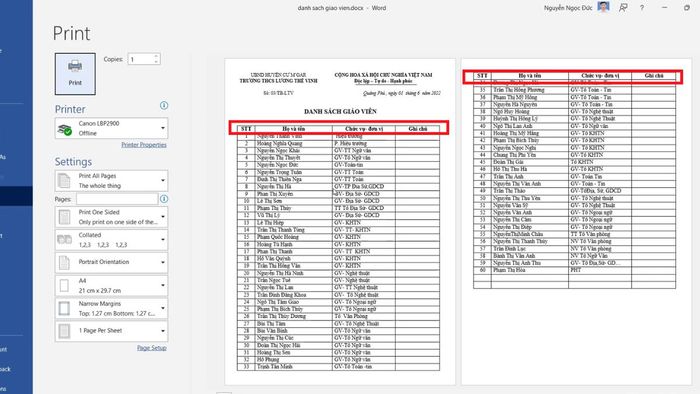Viewport: 700px width, 394px height.
Task: Click the Collated pages icon
Action: pos(64,240)
